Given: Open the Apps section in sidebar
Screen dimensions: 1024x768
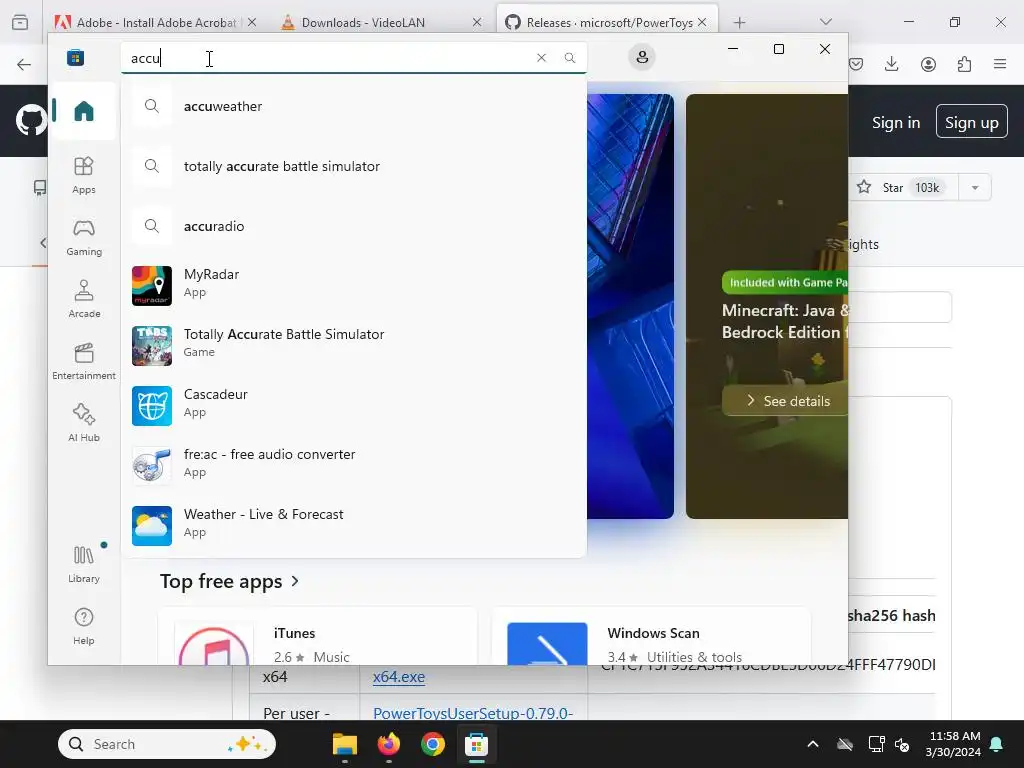Looking at the screenshot, I should [84, 175].
